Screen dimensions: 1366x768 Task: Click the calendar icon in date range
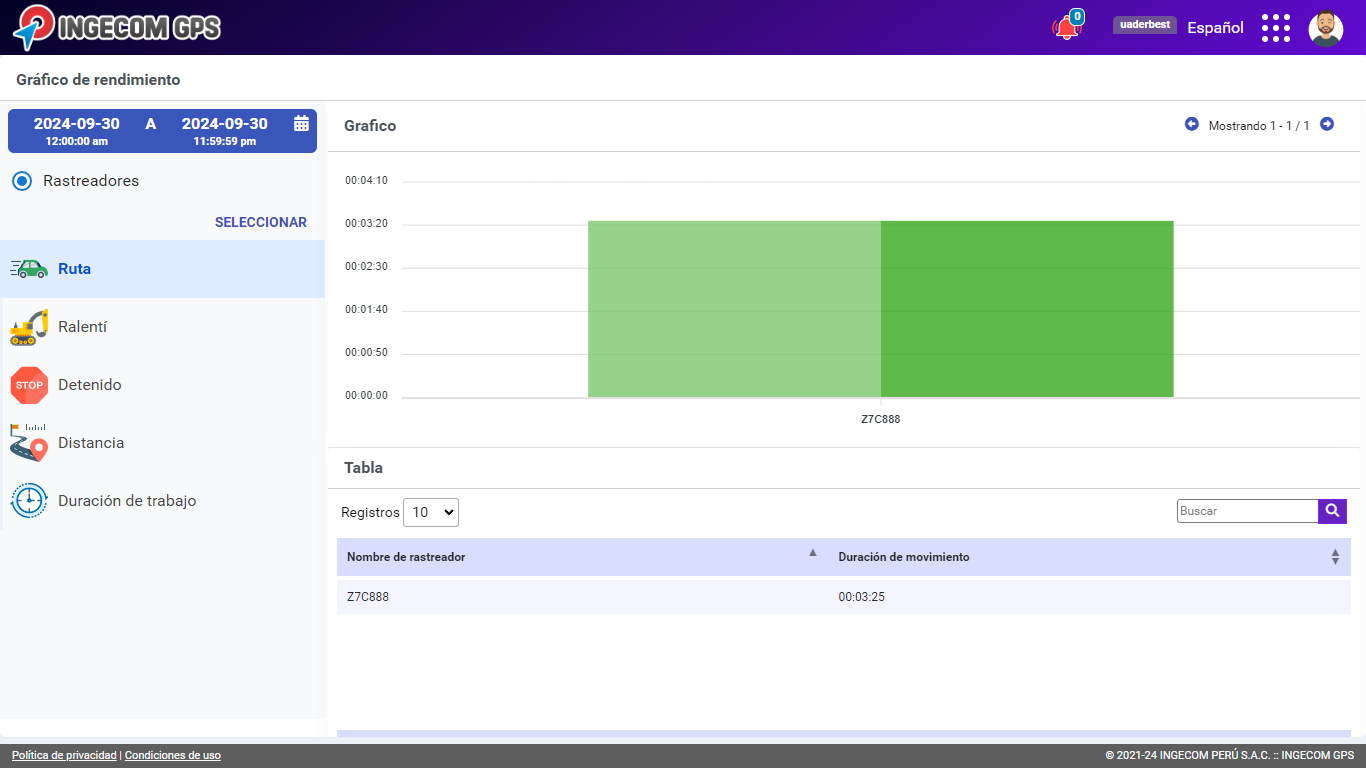point(301,124)
